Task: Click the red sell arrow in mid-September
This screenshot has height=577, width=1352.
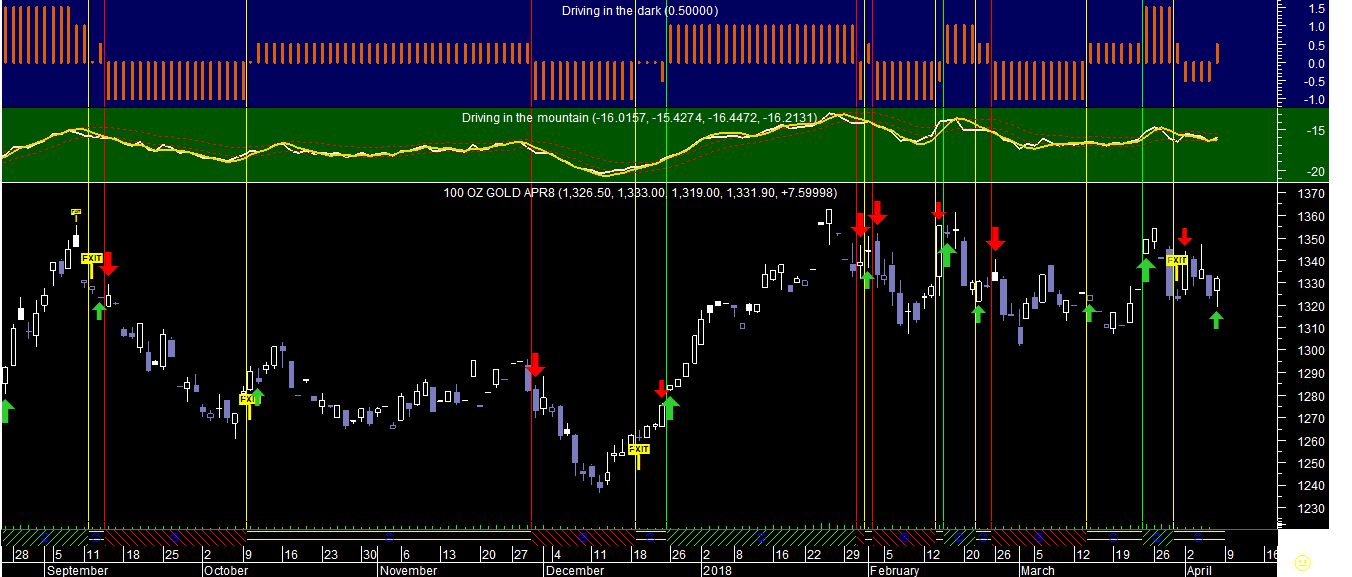Action: click(x=109, y=264)
